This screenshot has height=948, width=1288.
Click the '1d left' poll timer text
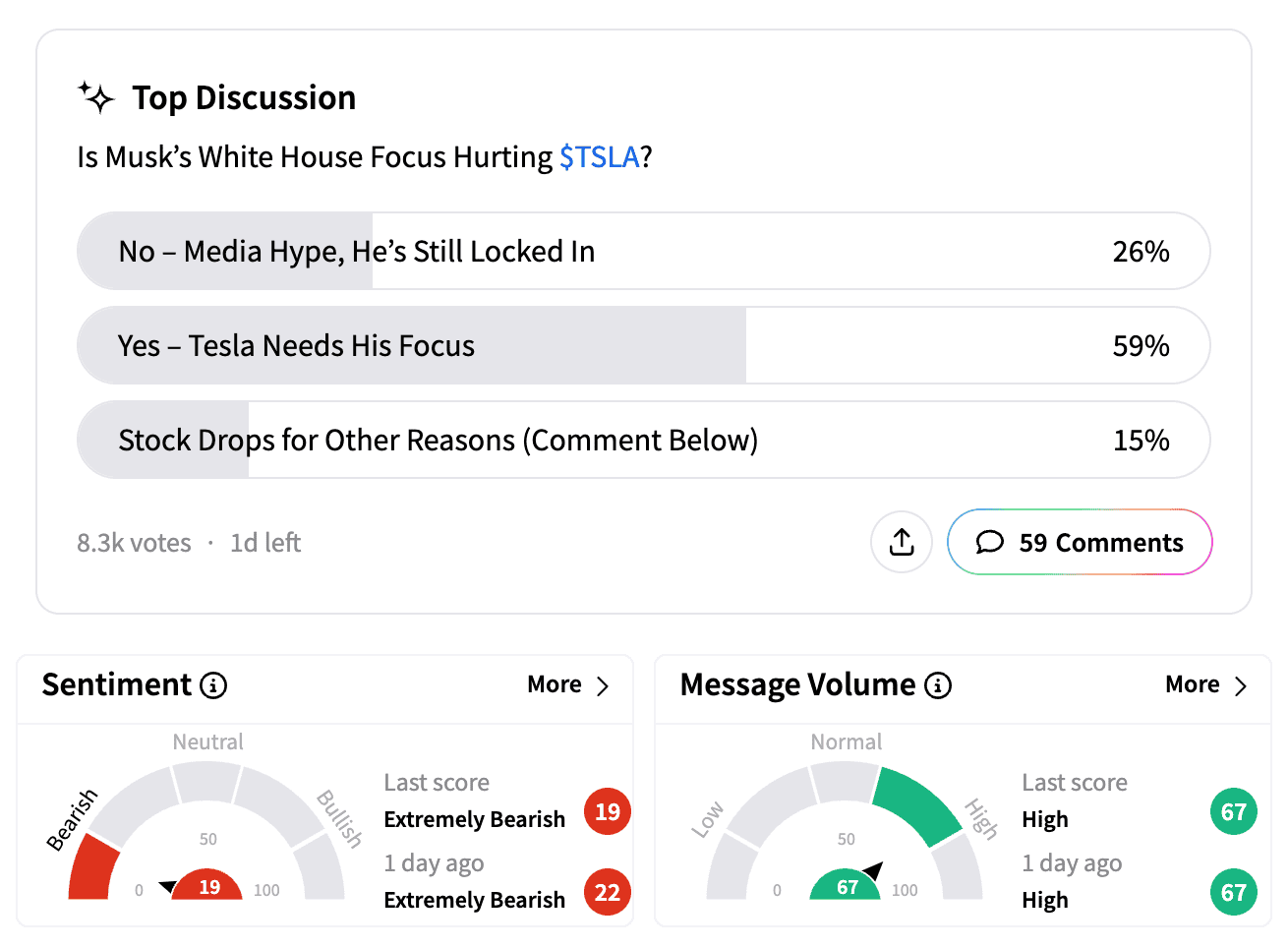click(265, 543)
